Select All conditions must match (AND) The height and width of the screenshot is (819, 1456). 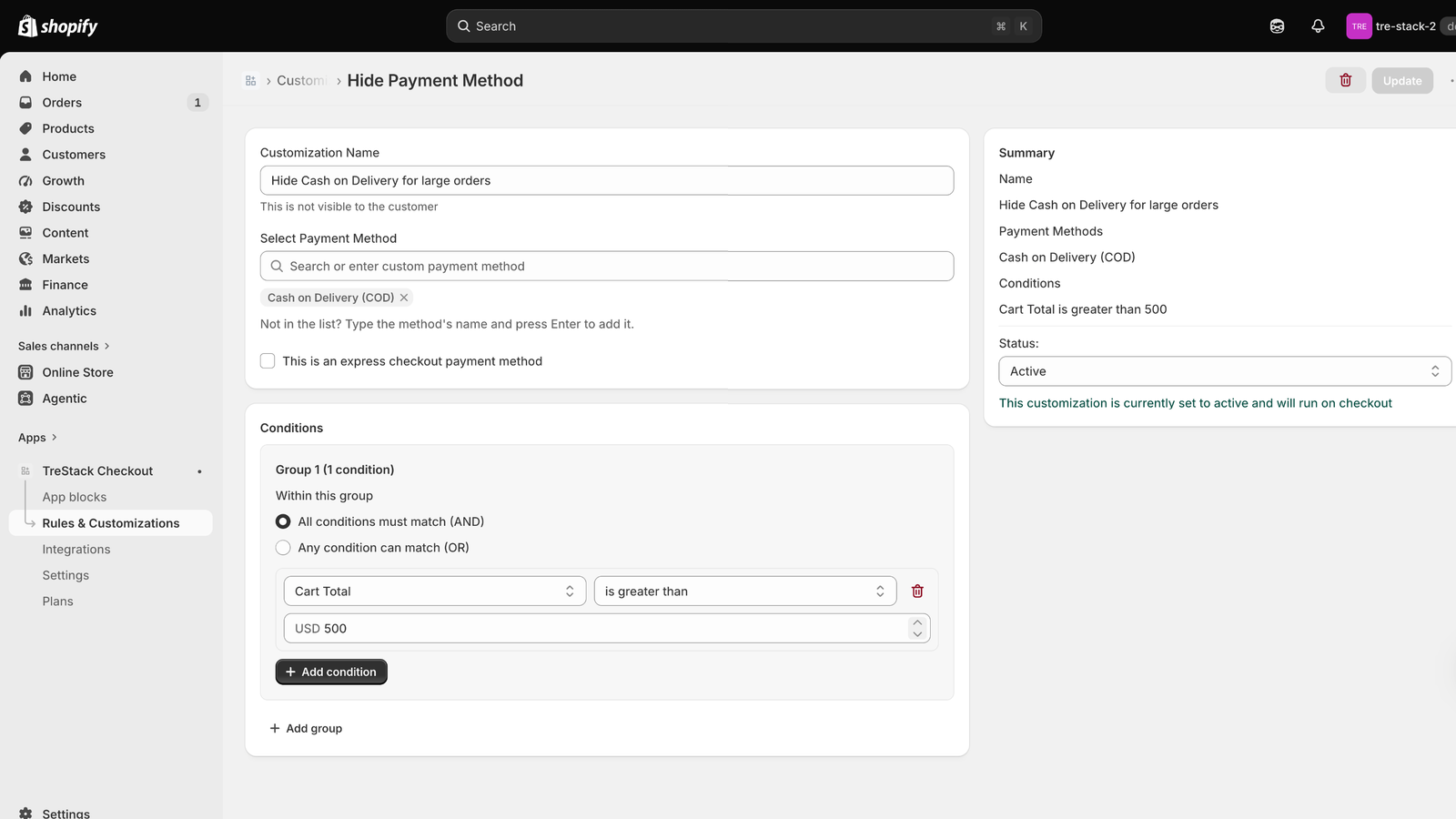point(283,521)
